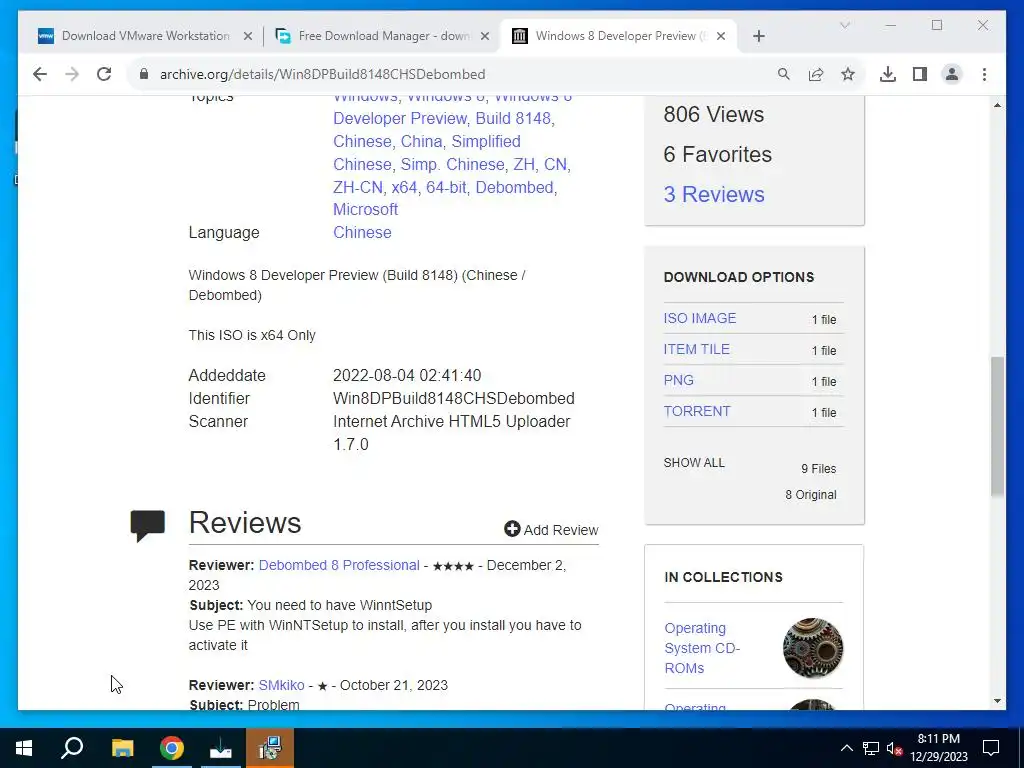Close the Windows 8 Developer Preview tab

pyautogui.click(x=721, y=36)
